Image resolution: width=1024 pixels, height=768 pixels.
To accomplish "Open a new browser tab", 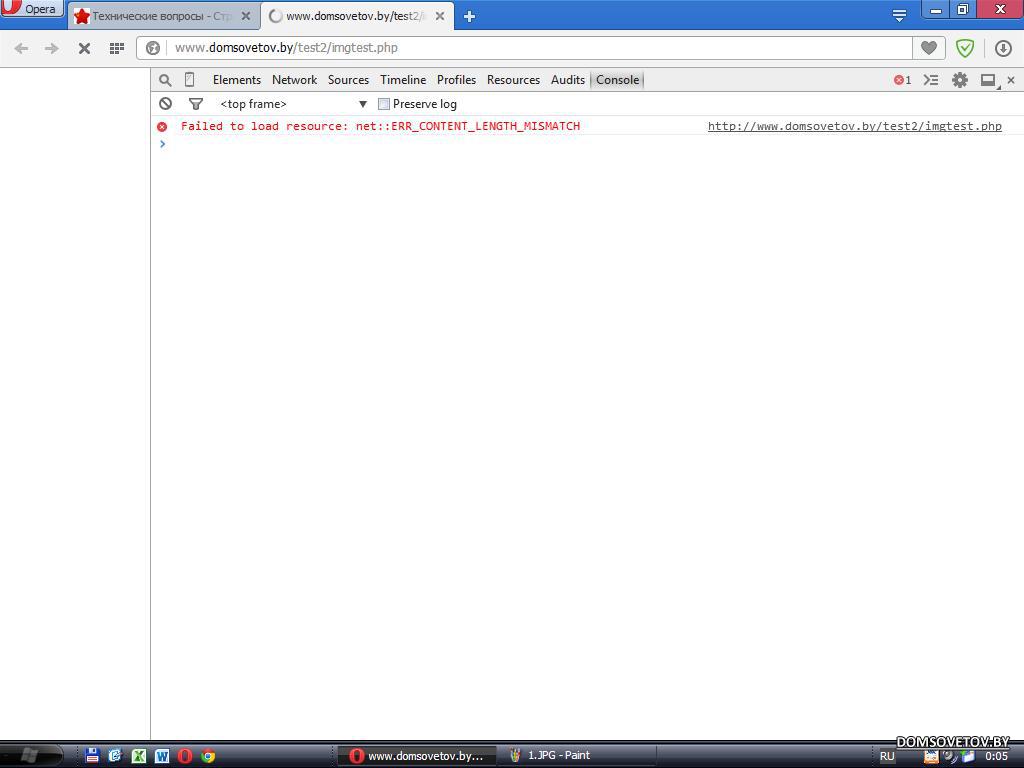I will tap(469, 16).
